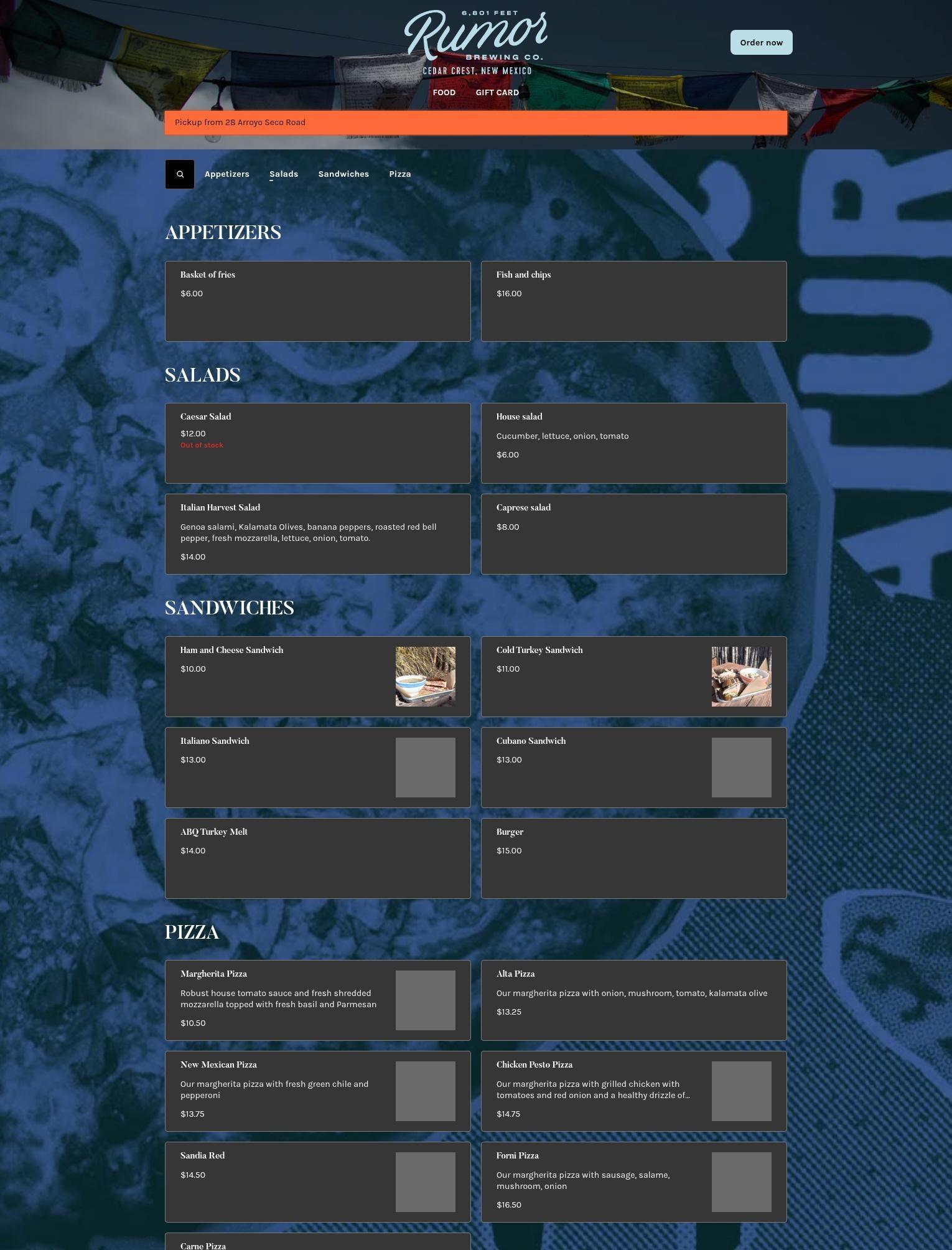
Task: Click the Chicken Pesto Pizza title
Action: 534,1064
